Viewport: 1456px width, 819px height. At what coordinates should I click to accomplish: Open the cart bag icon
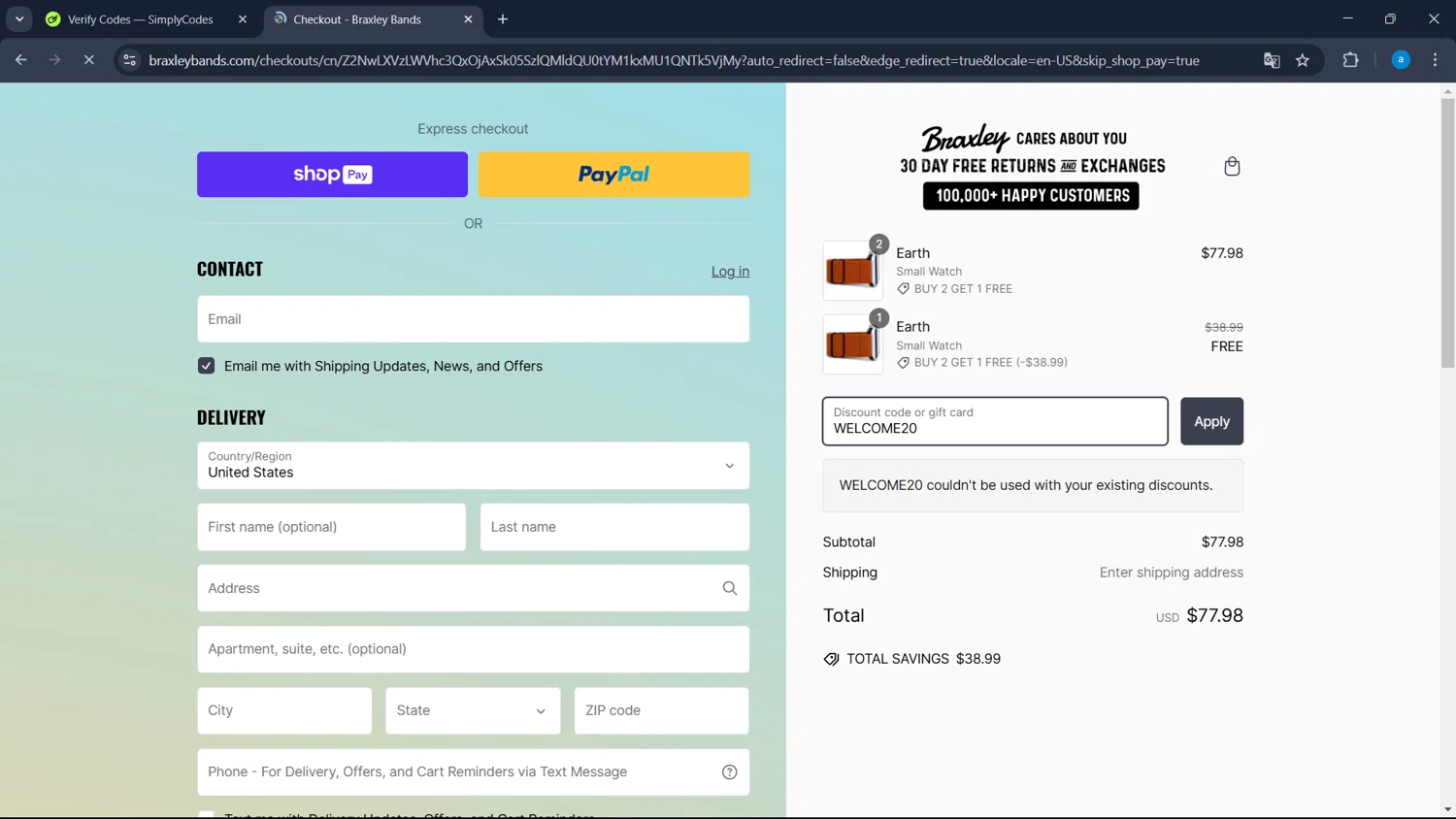(x=1232, y=166)
